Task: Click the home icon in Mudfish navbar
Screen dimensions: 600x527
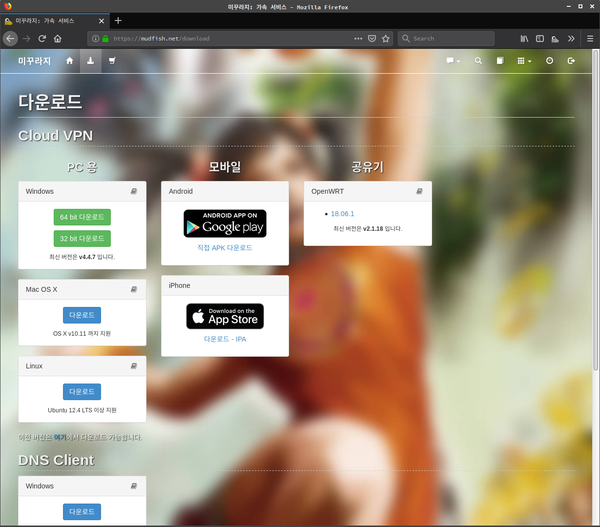Action: click(x=70, y=61)
